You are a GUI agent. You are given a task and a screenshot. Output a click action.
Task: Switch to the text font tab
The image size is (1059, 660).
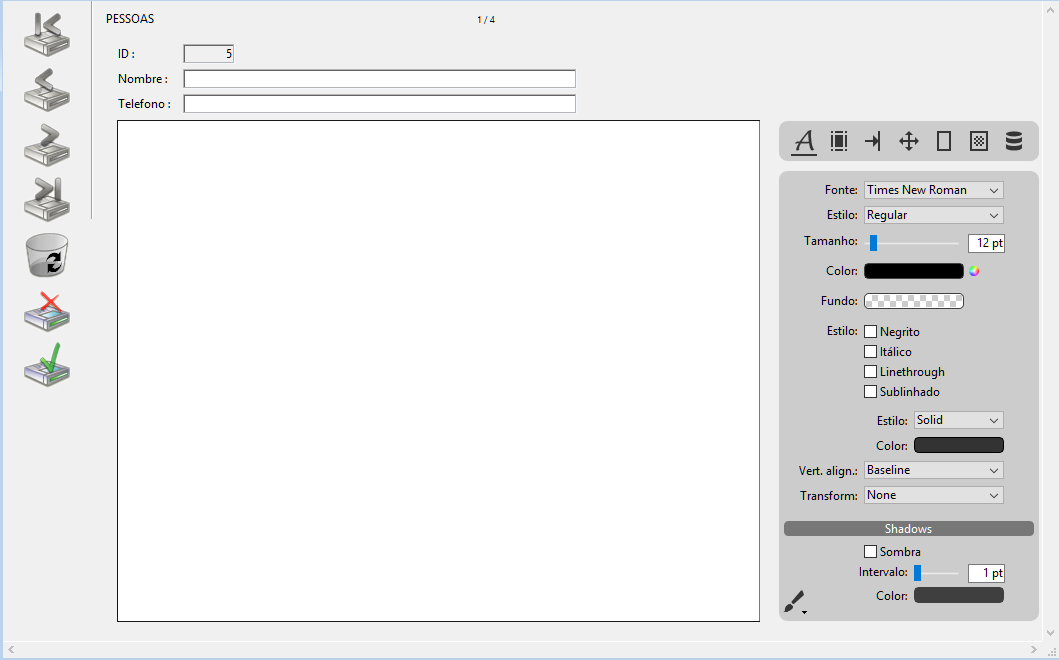804,141
